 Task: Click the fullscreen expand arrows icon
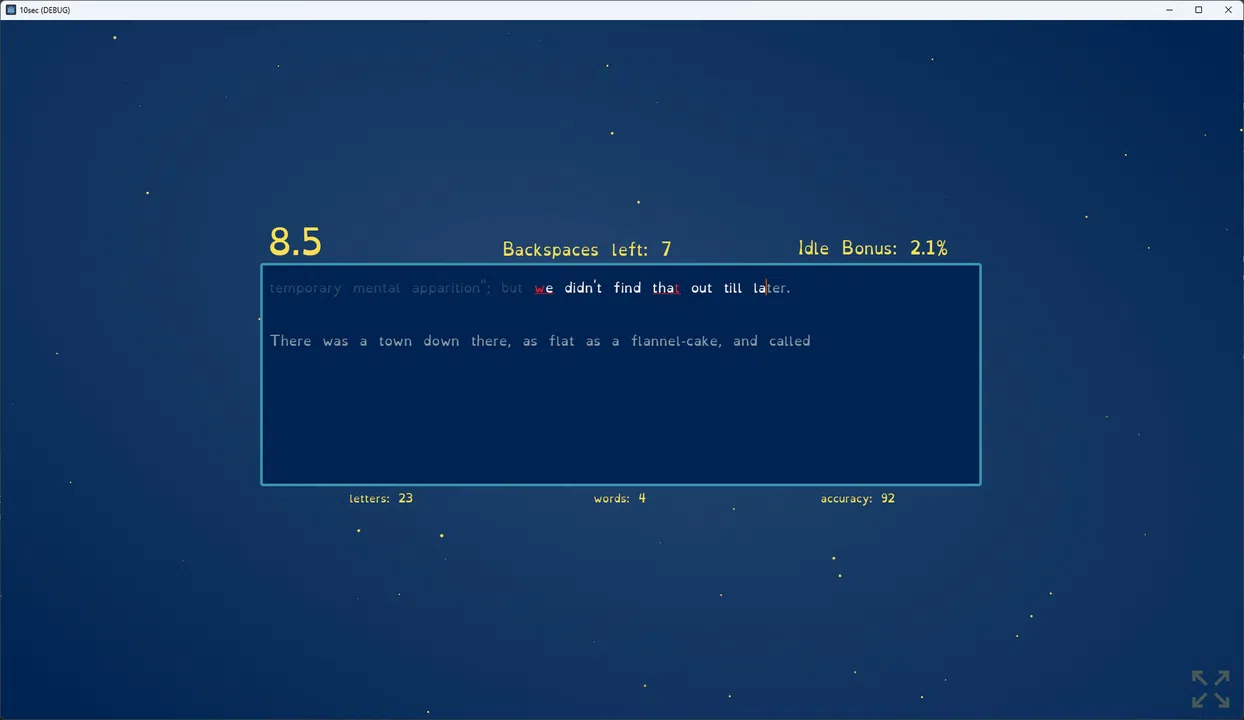pos(1210,689)
